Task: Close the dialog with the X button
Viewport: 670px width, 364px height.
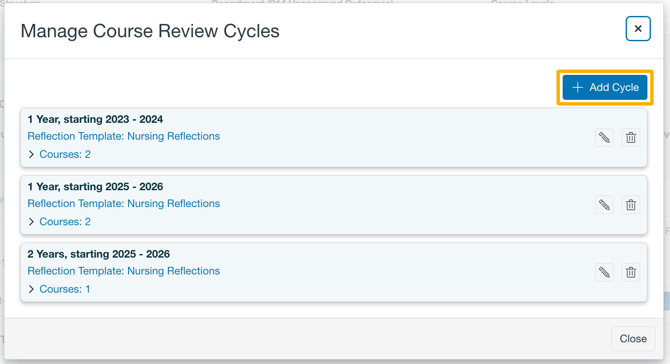Action: [638, 29]
